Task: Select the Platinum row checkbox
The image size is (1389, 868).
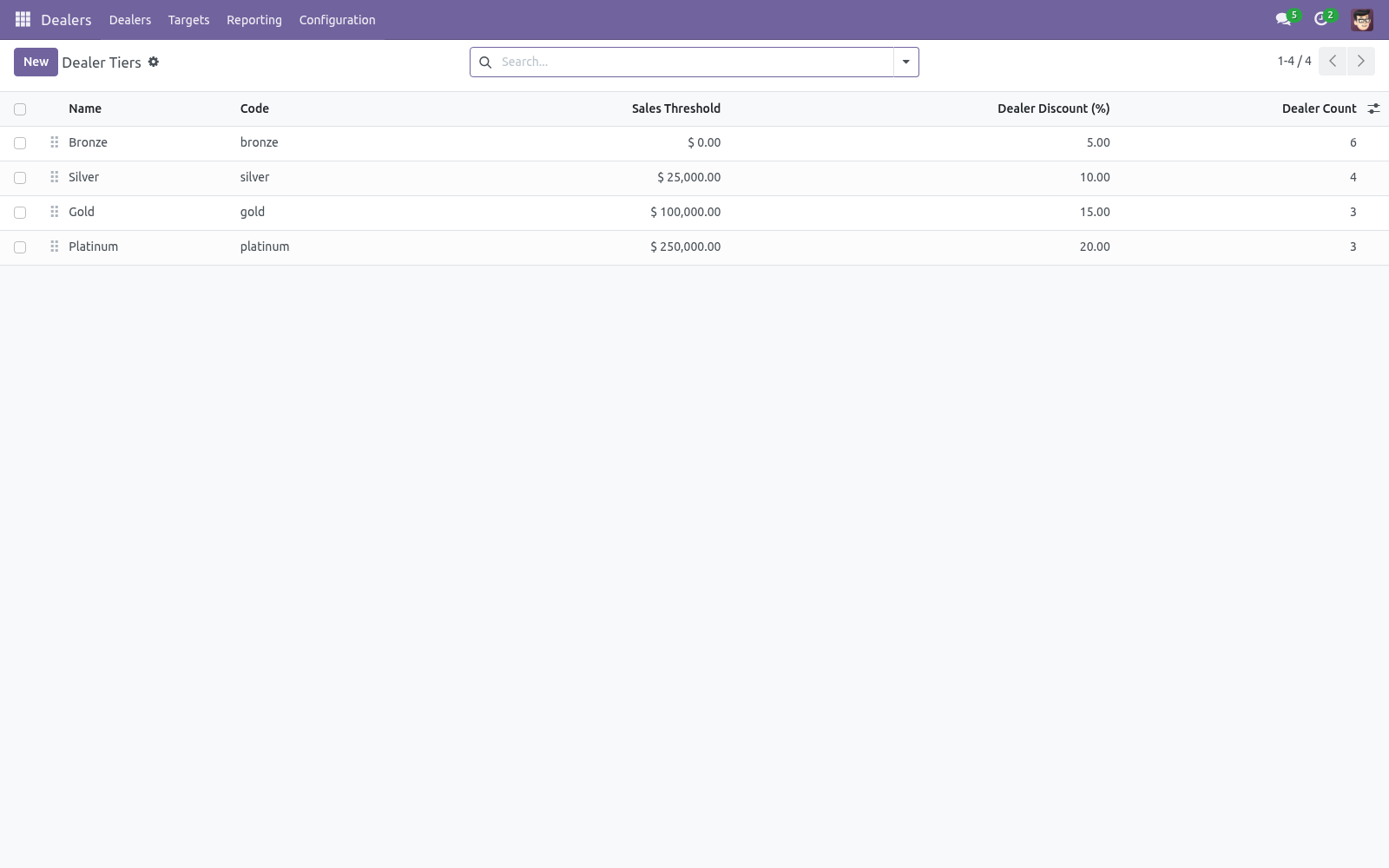Action: [x=20, y=247]
